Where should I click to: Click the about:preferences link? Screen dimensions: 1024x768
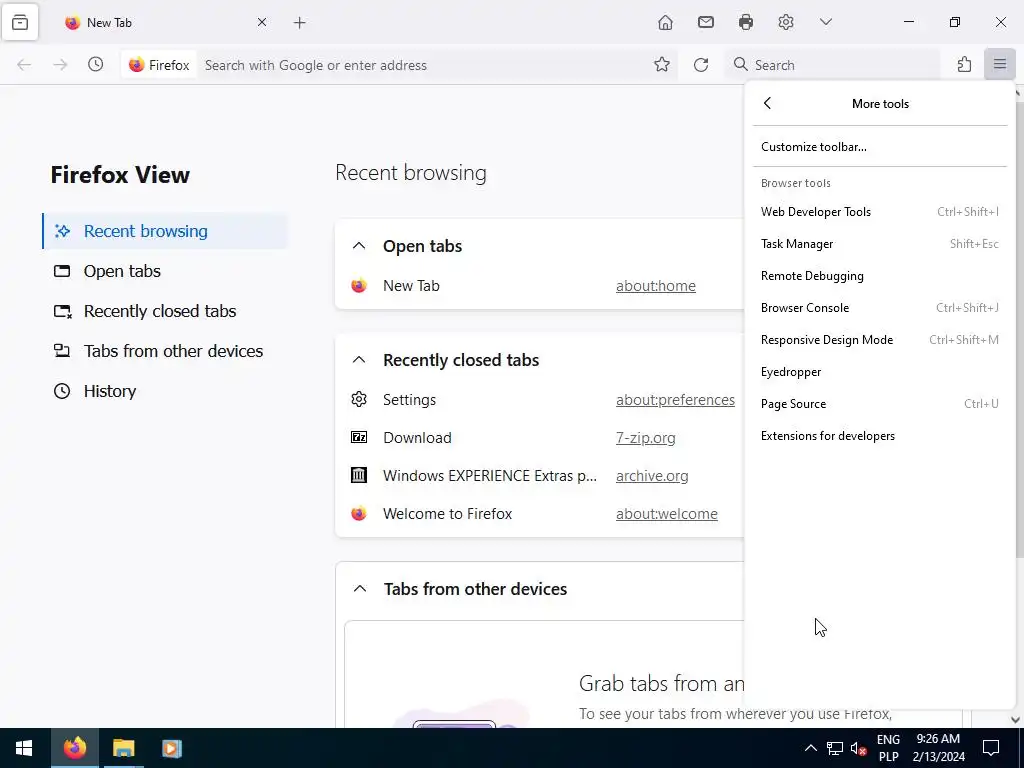[675, 400]
